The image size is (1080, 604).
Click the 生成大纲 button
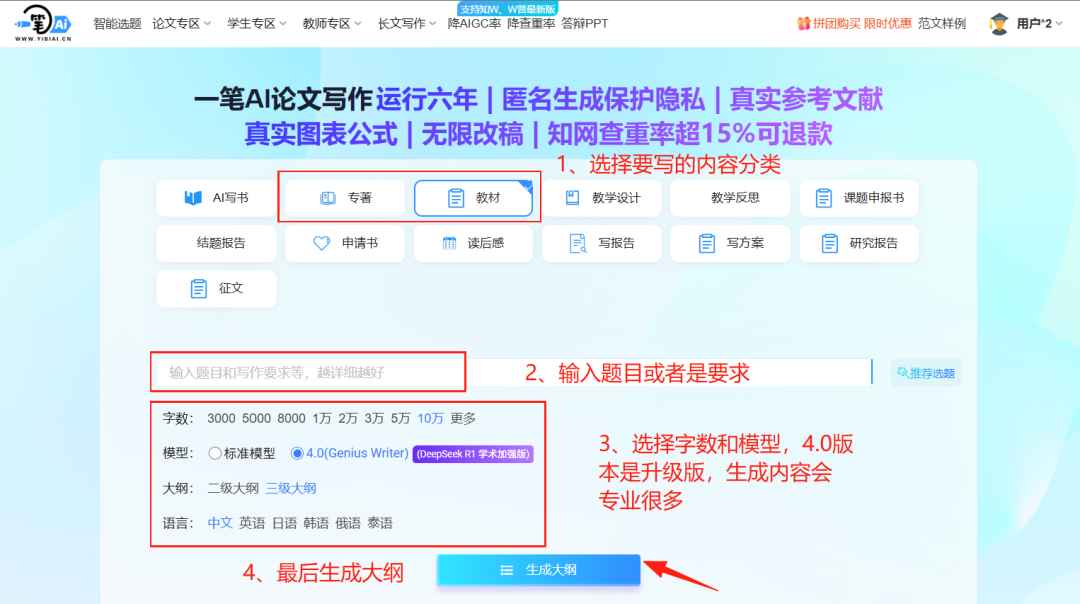(539, 570)
